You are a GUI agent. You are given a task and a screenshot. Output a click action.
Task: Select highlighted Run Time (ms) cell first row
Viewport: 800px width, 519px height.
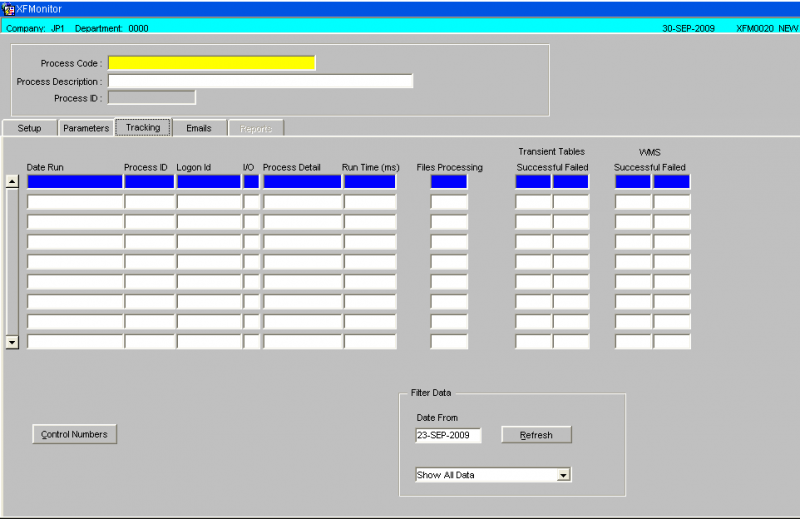pyautogui.click(x=370, y=182)
